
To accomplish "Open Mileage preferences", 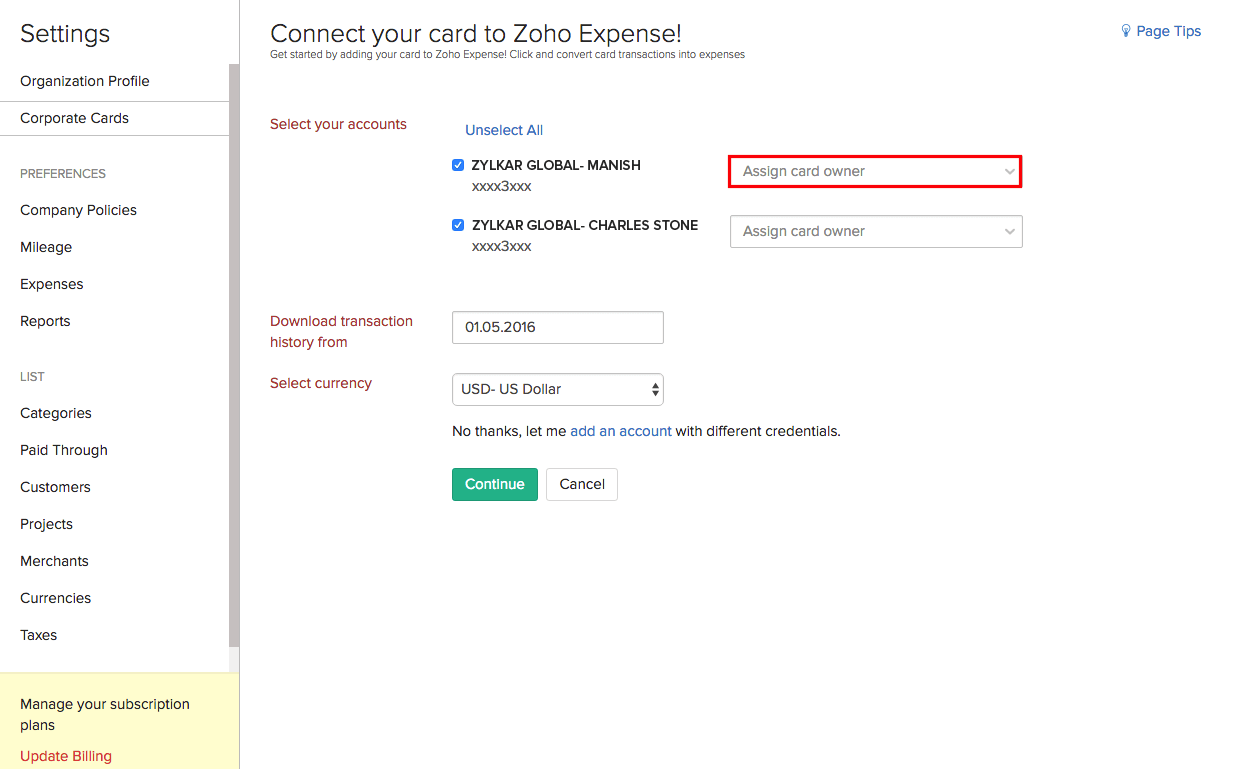I will [x=46, y=247].
